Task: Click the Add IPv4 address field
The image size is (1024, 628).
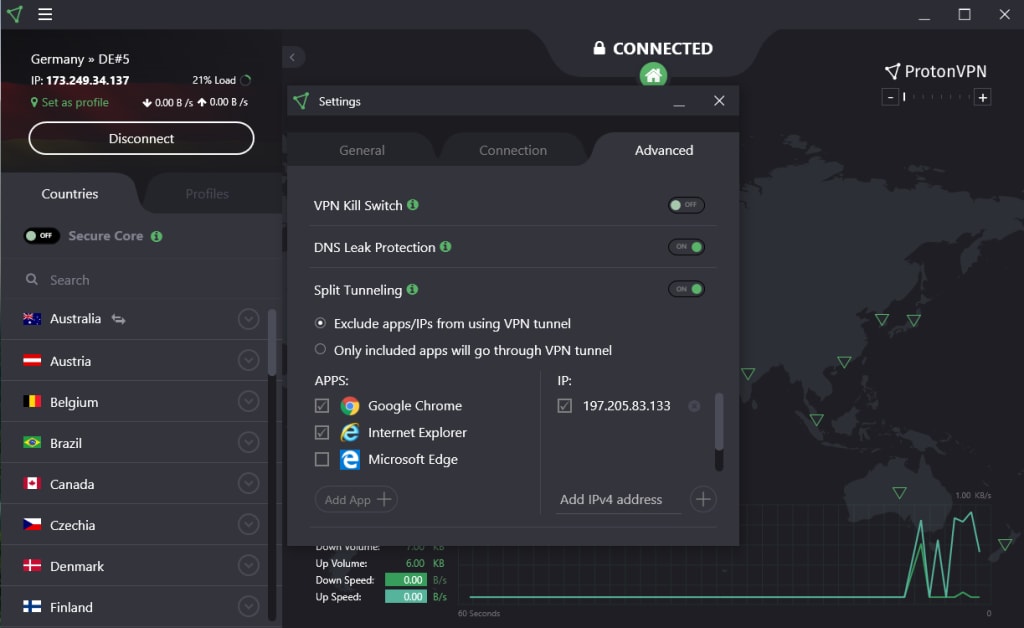Action: (x=618, y=499)
